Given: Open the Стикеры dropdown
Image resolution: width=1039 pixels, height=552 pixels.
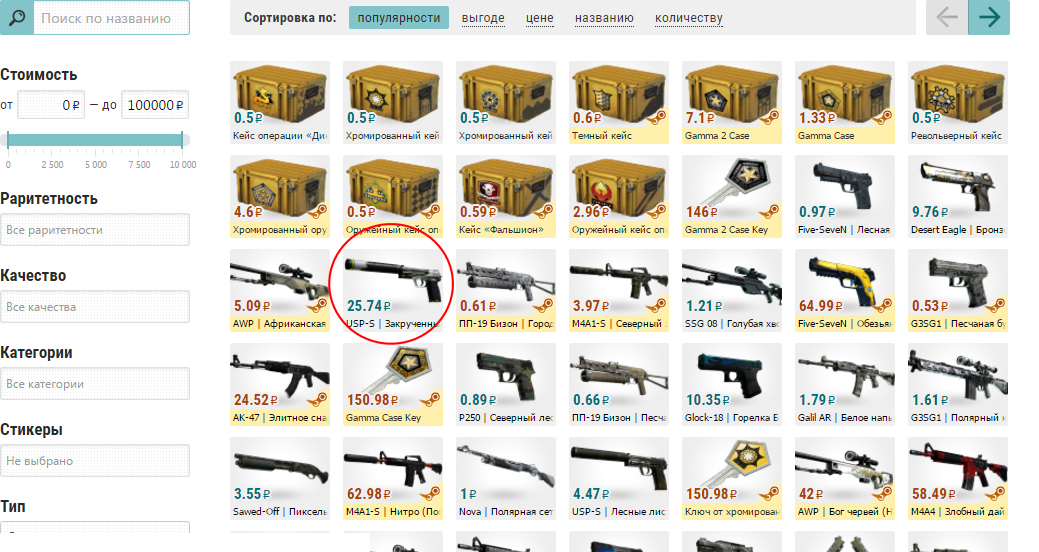Looking at the screenshot, I should coord(95,461).
